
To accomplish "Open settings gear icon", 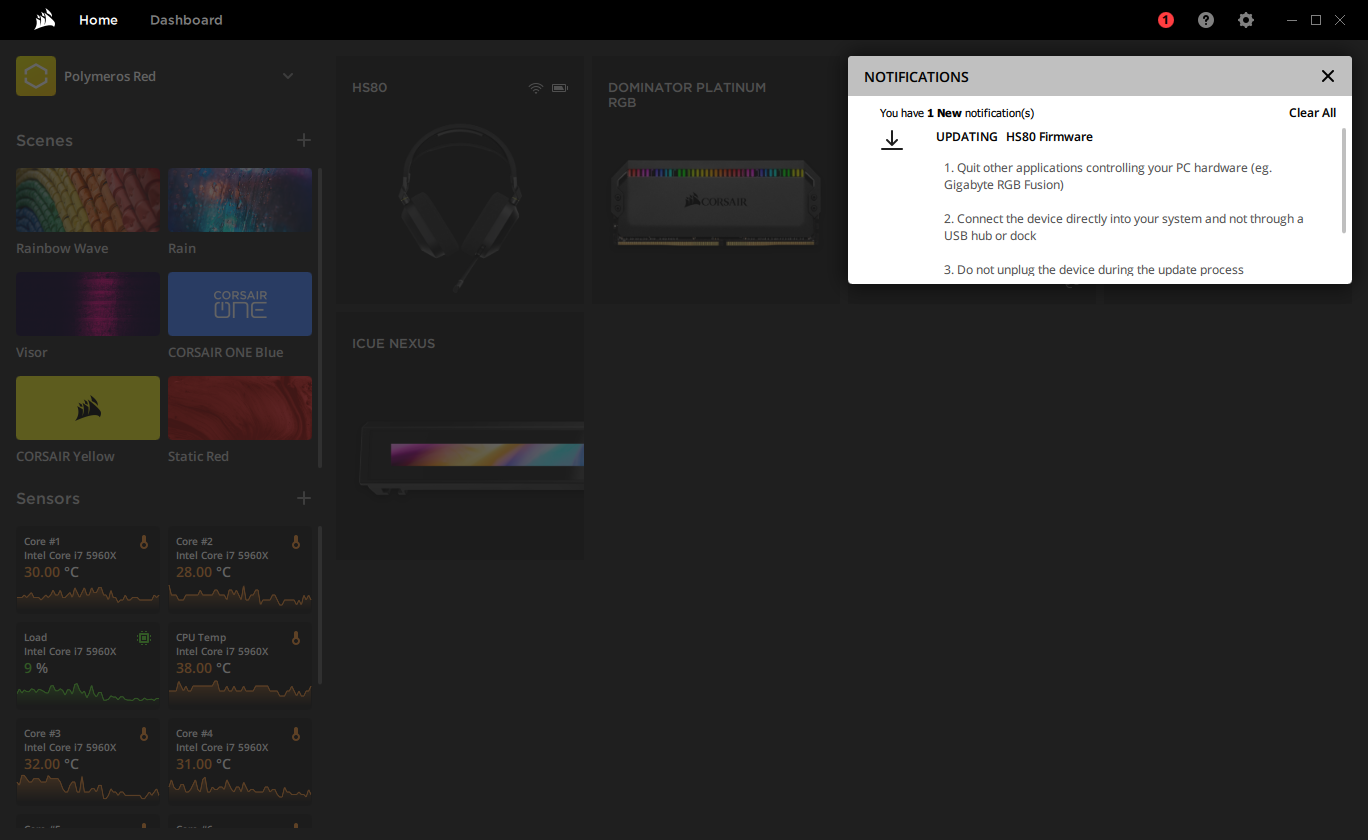I will coord(1246,20).
